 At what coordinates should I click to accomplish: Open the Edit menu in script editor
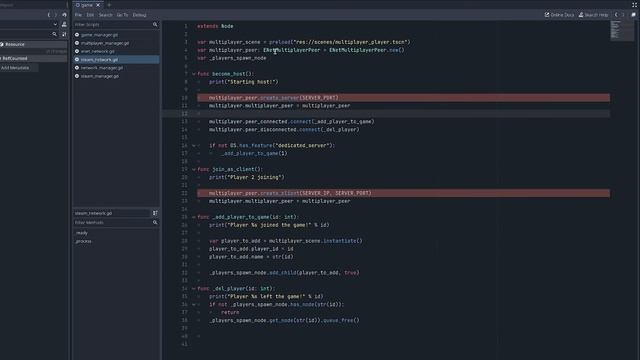pyautogui.click(x=90, y=15)
